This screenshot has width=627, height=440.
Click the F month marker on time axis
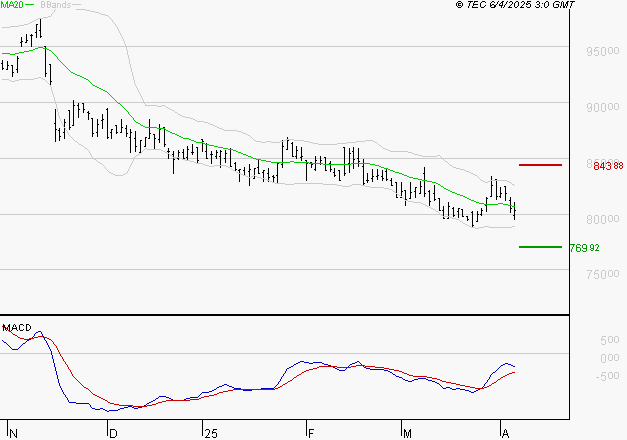[x=311, y=434]
